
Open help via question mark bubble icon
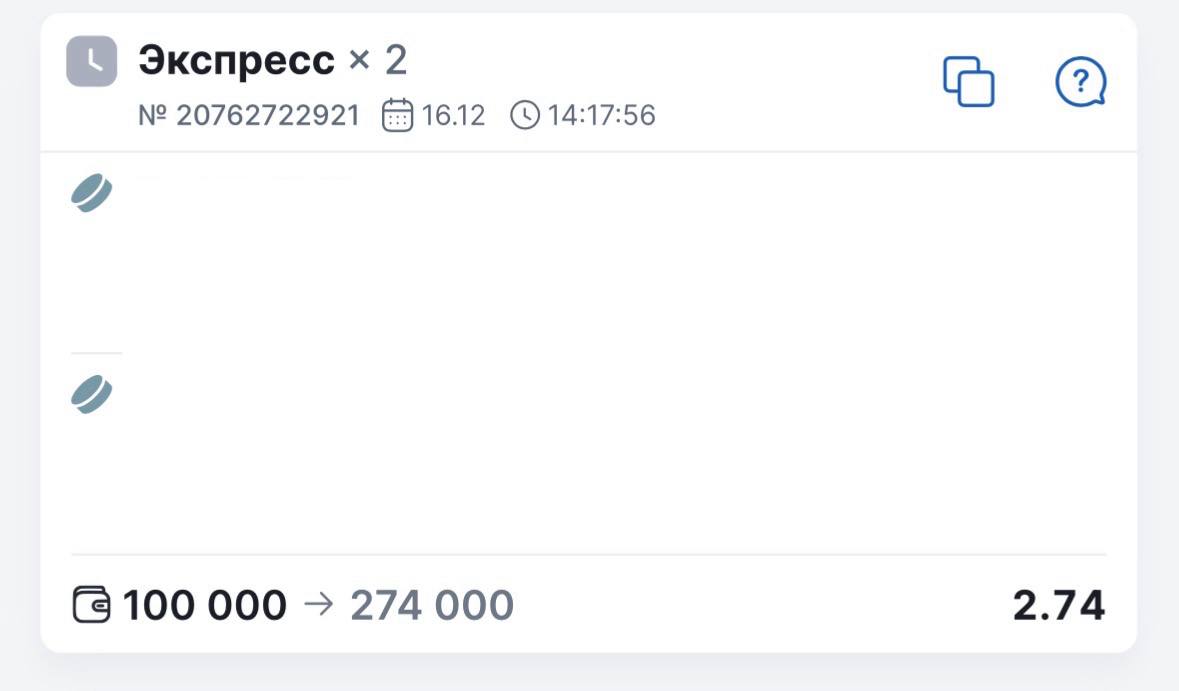click(1080, 81)
